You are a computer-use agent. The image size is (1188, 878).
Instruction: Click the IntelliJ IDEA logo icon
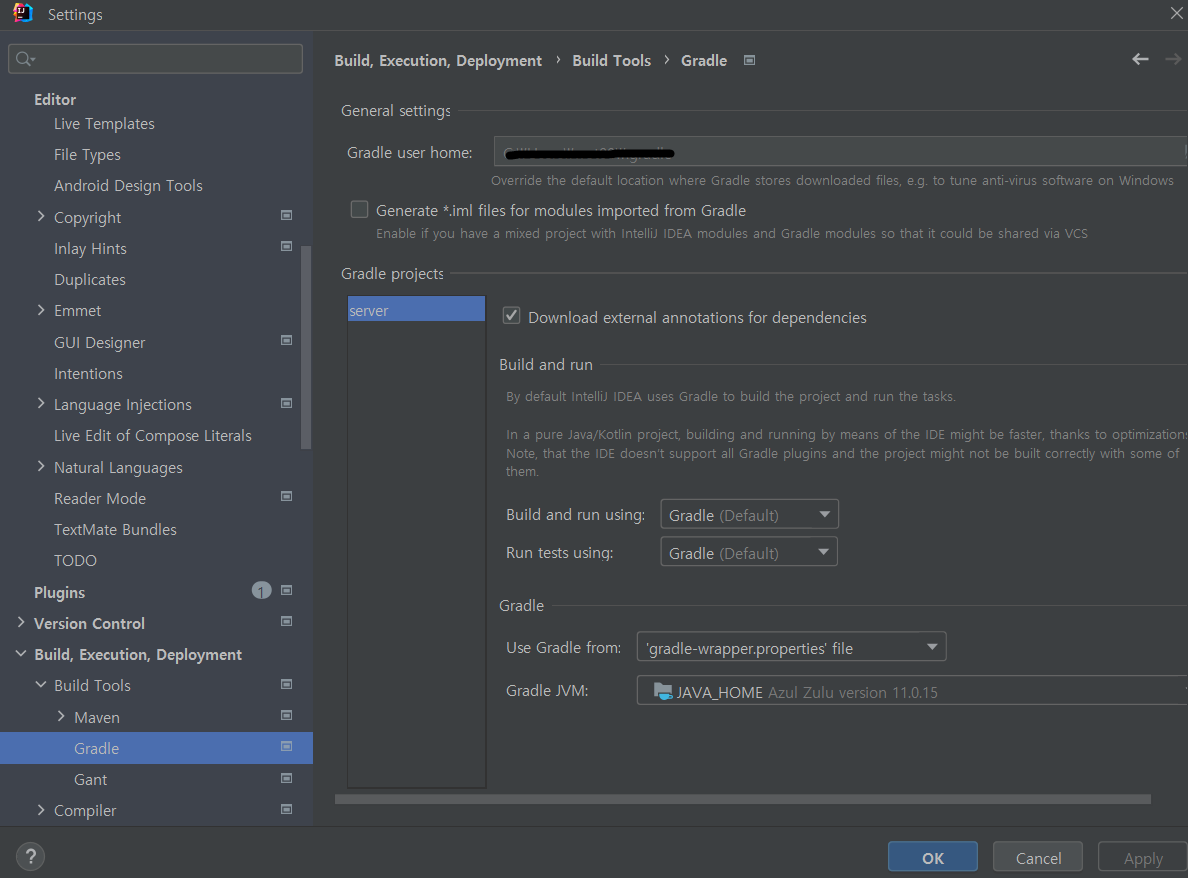point(23,13)
